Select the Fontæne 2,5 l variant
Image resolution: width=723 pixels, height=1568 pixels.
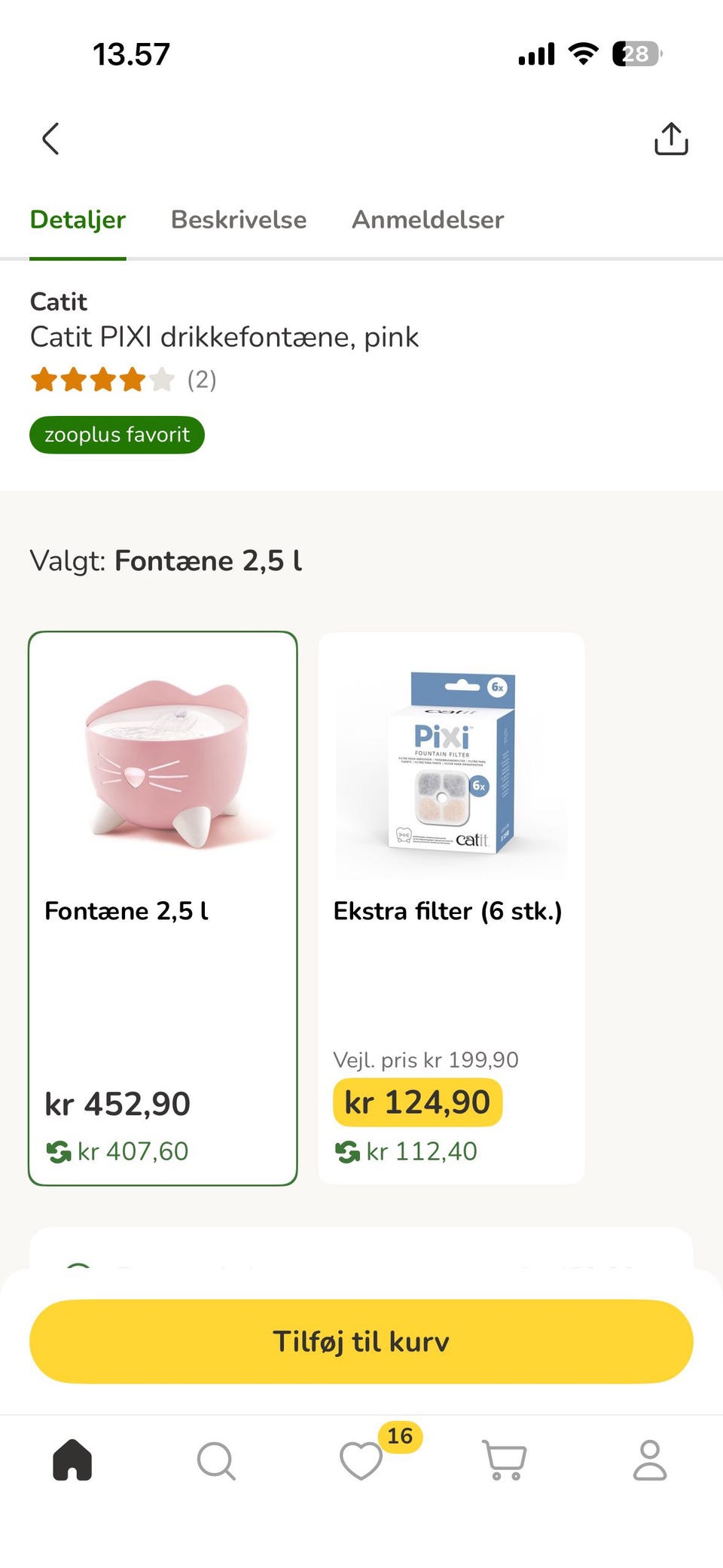point(163,980)
